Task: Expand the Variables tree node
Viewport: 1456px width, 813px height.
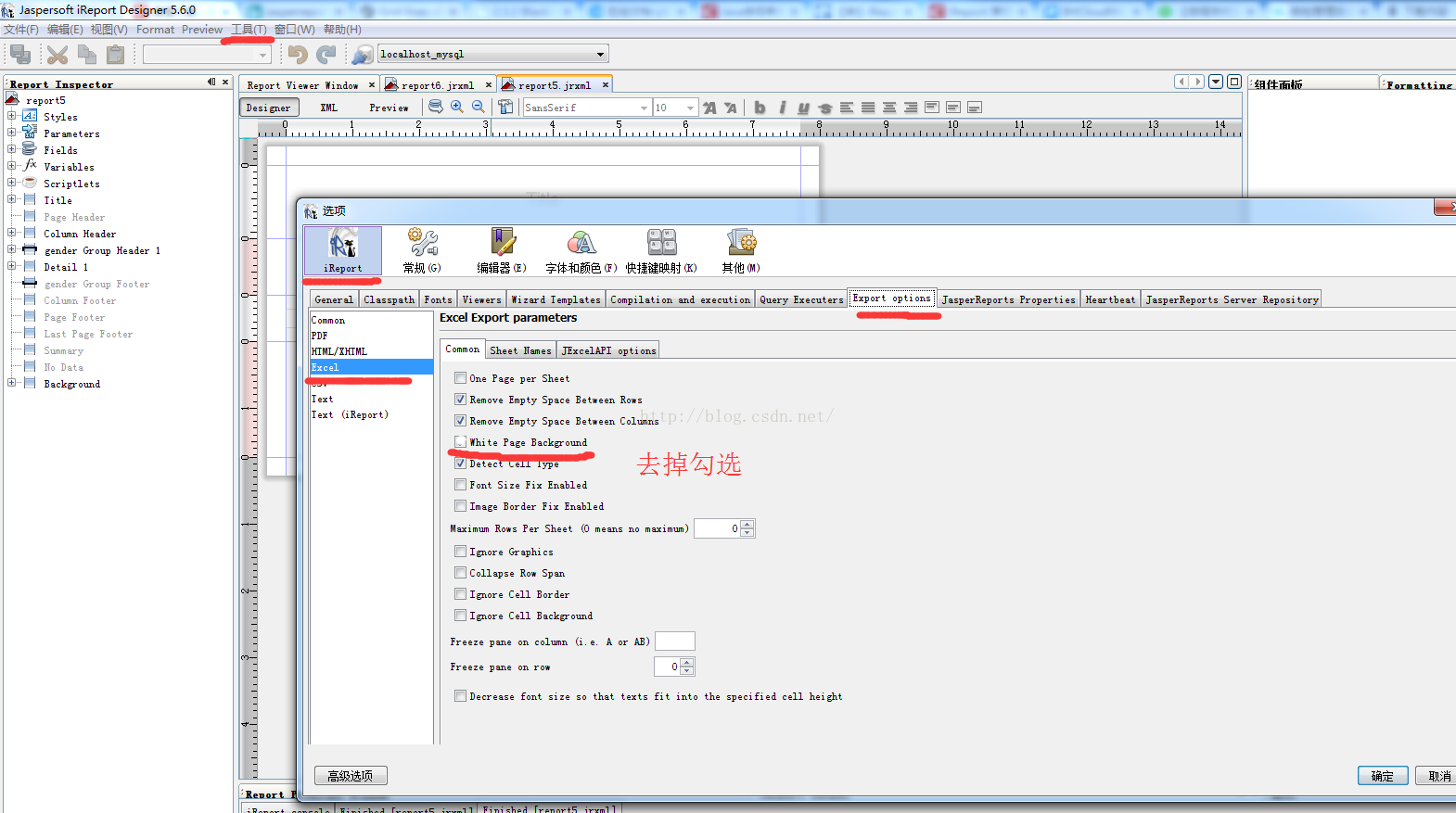Action: coord(11,166)
